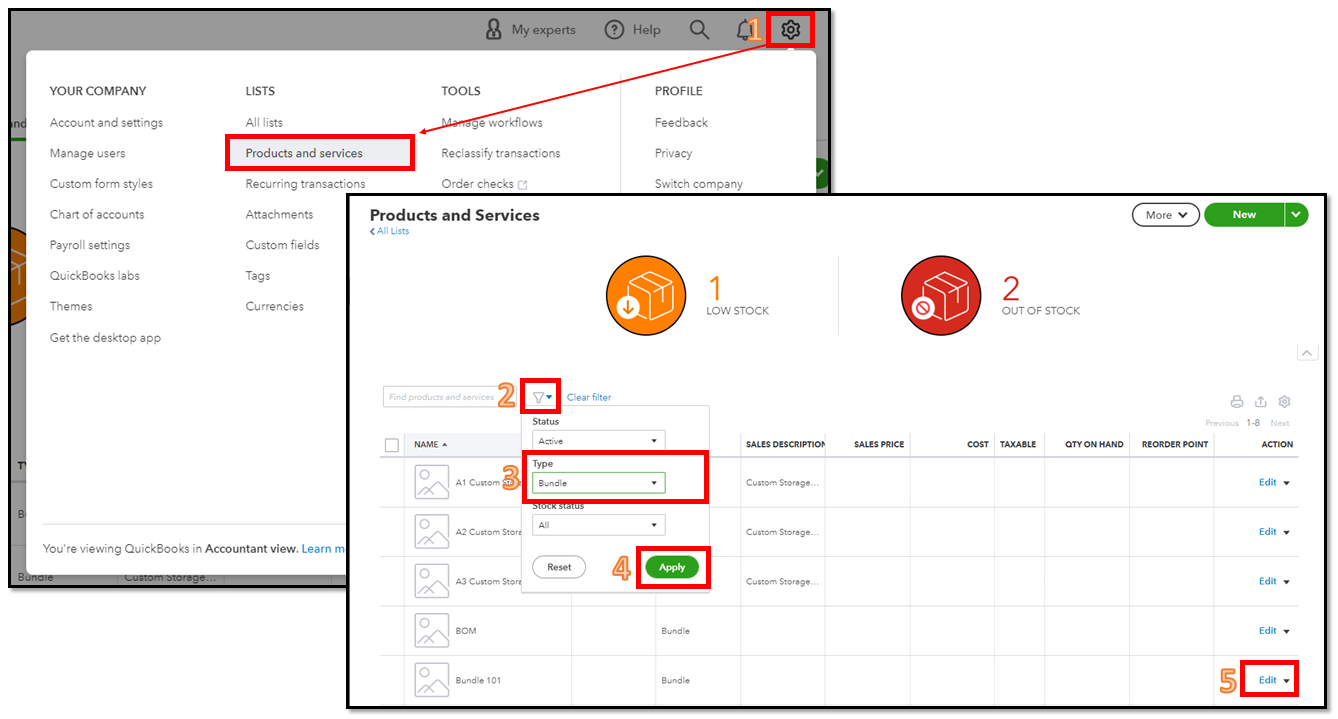Image resolution: width=1338 pixels, height=719 pixels.
Task: Click the green New button
Action: pos(1244,214)
